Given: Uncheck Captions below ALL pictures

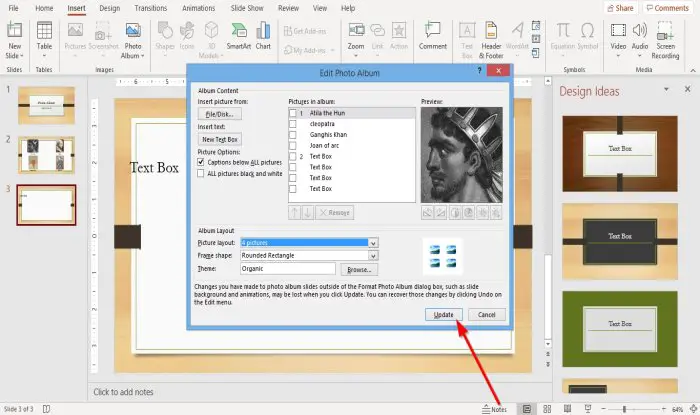Looking at the screenshot, I should [x=201, y=162].
